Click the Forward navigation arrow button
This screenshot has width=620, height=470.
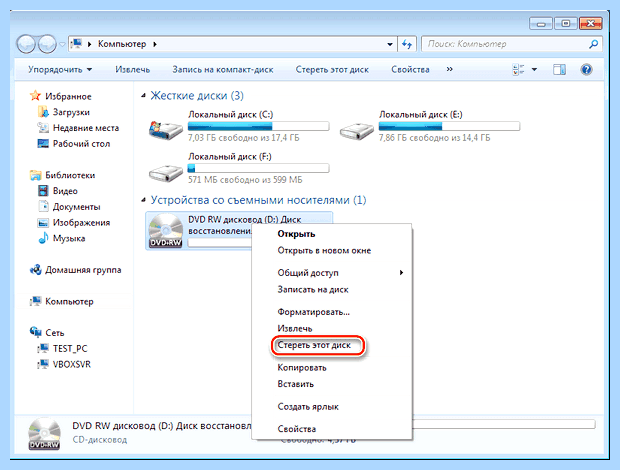point(47,44)
